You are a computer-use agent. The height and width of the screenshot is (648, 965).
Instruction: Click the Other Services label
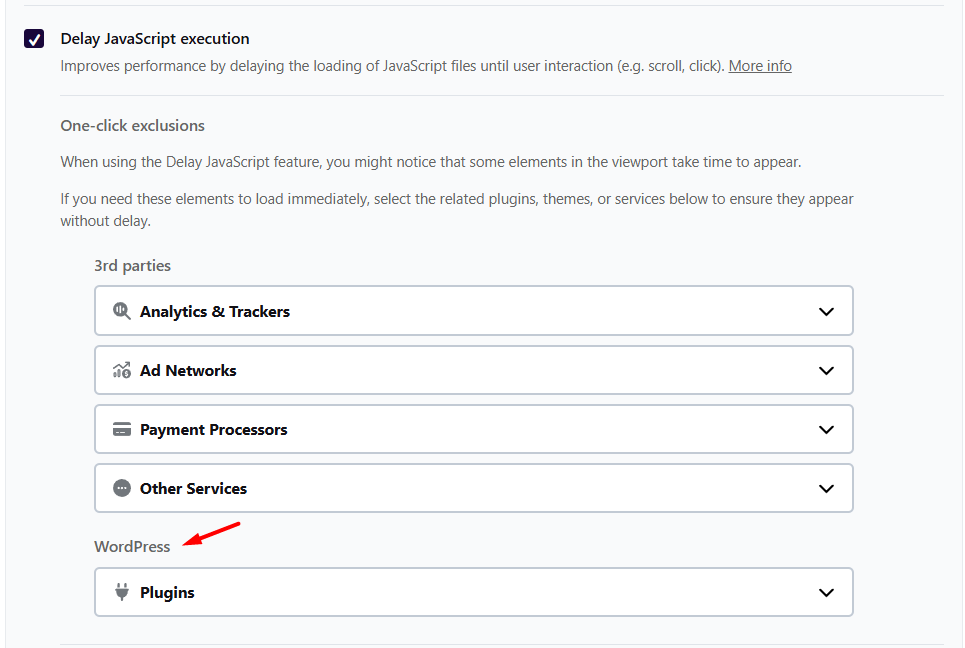click(193, 489)
